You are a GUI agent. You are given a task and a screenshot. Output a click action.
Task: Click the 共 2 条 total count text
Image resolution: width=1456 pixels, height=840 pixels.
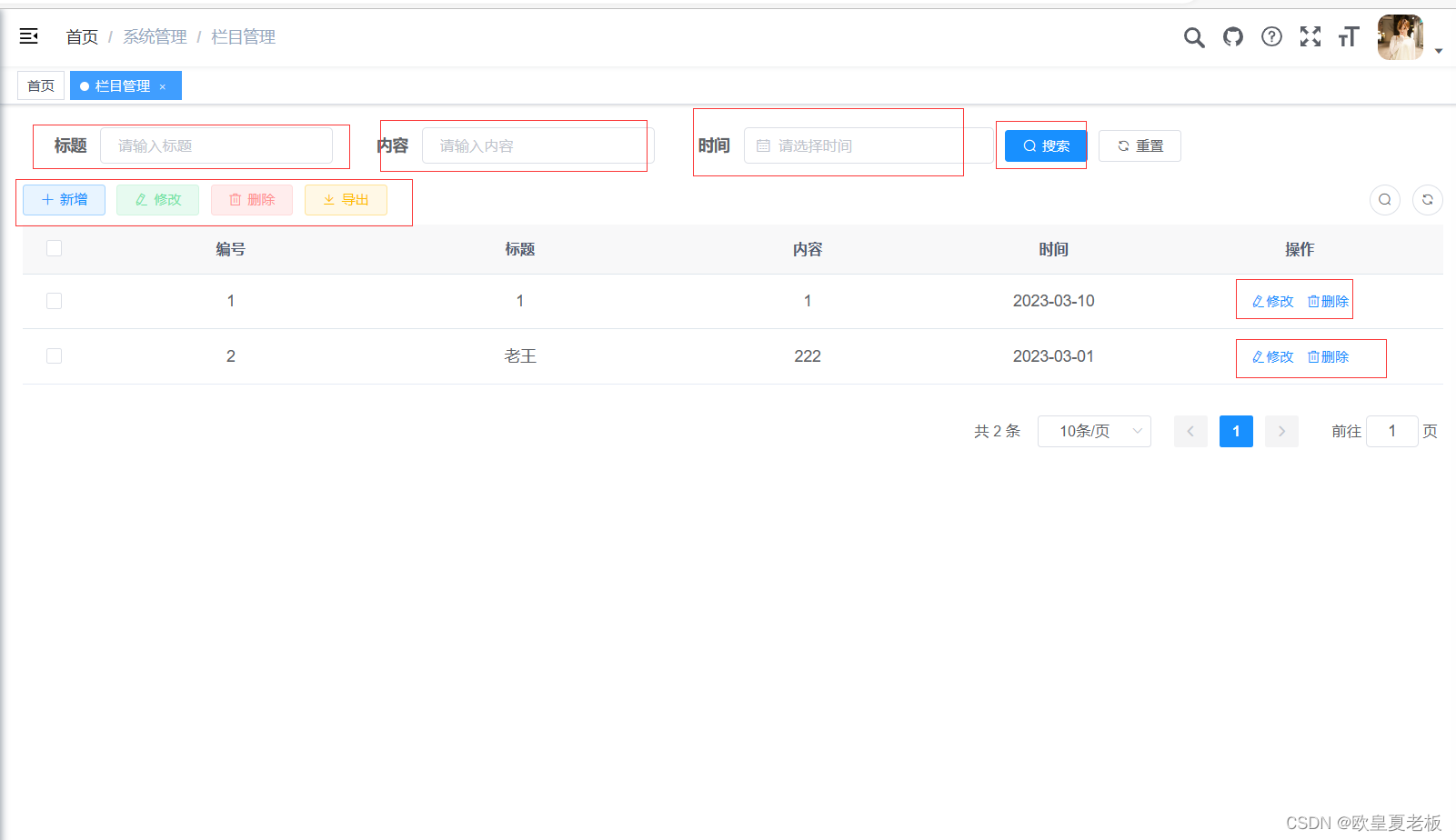coord(997,431)
